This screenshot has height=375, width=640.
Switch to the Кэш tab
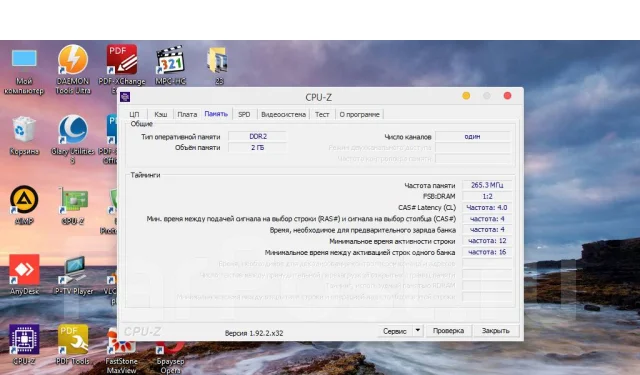tap(160, 114)
